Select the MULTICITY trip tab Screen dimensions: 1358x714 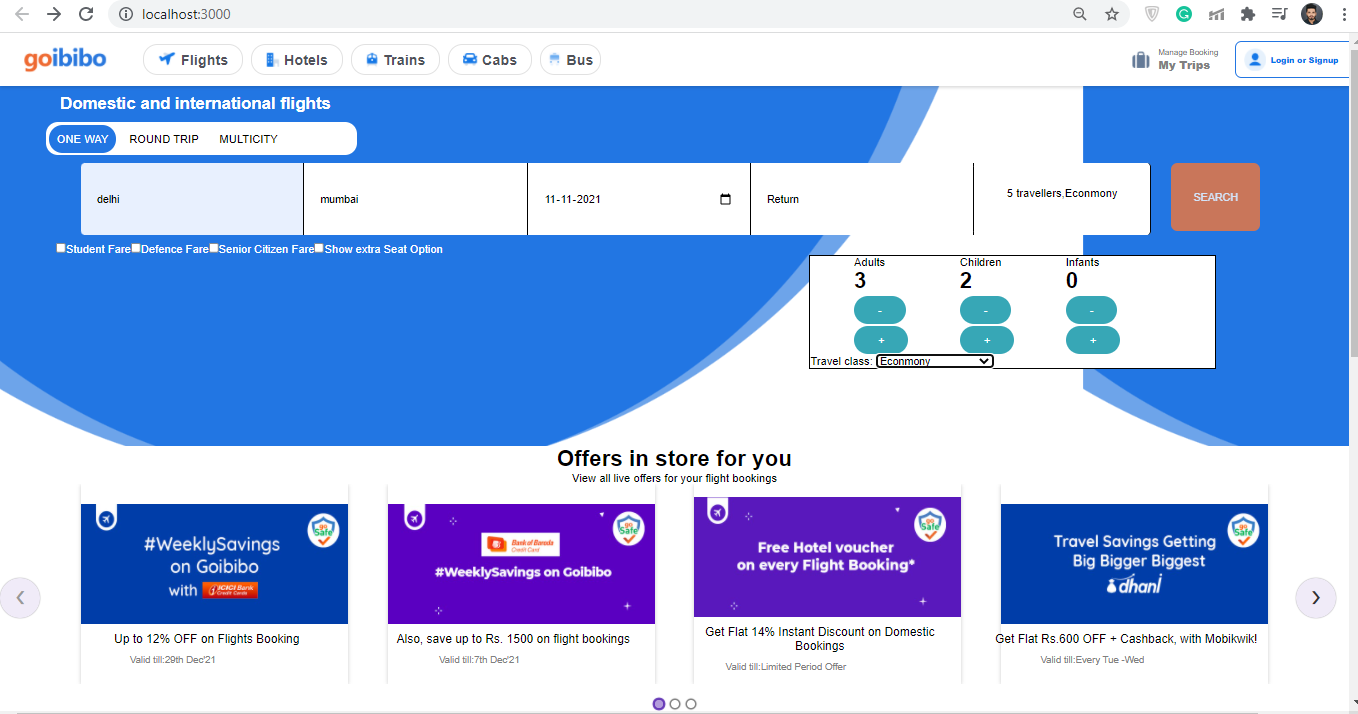click(x=247, y=138)
